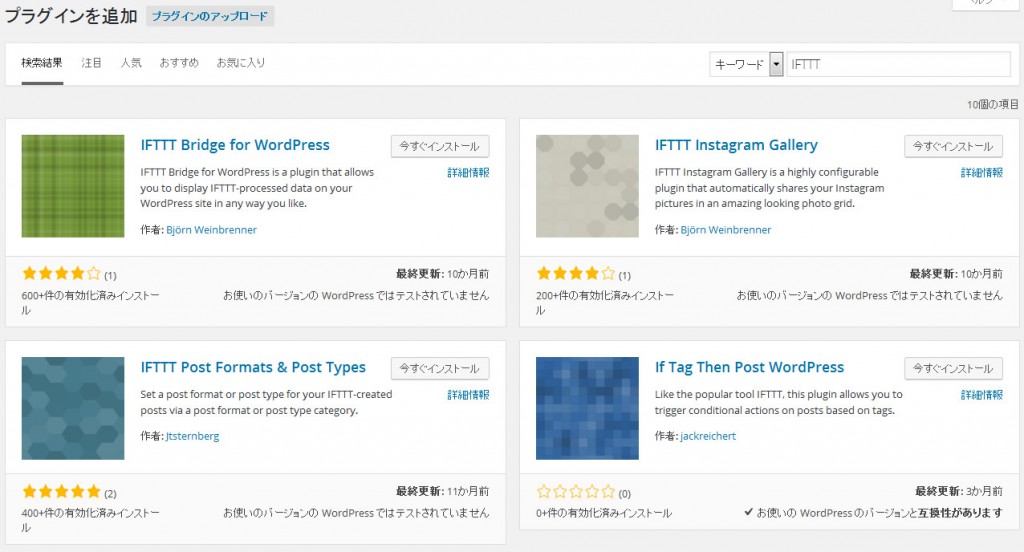Viewport: 1024px width, 552px height.
Task: Click the star rating of IFTTT Instagram Gallery
Action: tap(575, 273)
